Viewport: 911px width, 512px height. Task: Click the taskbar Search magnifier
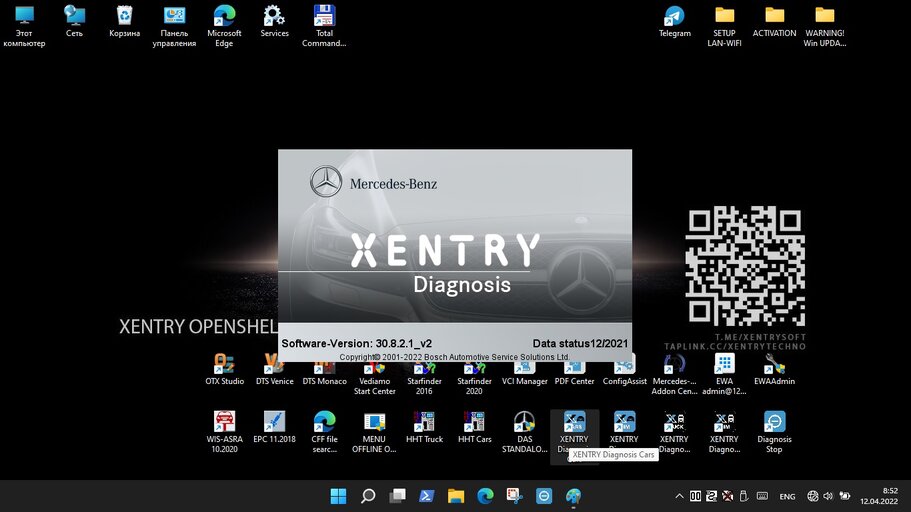(368, 496)
